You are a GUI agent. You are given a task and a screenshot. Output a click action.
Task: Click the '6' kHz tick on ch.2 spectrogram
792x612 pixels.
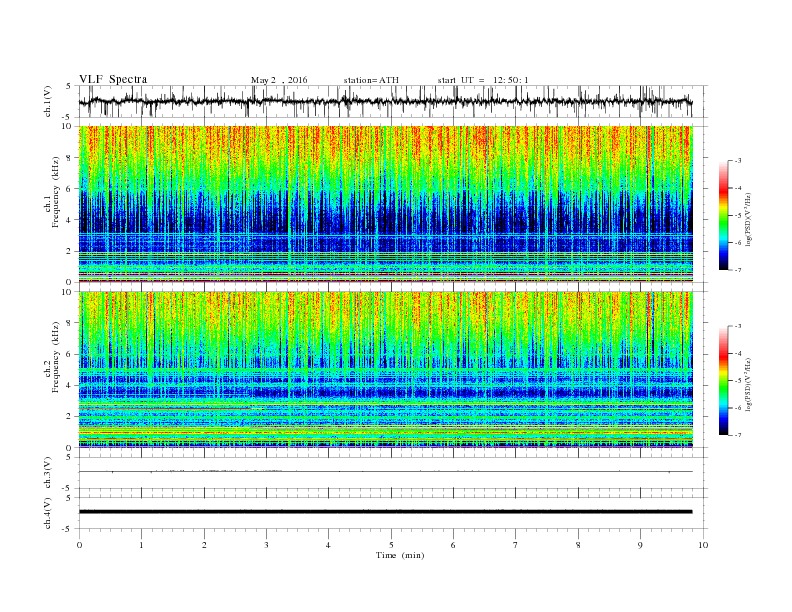click(x=70, y=354)
